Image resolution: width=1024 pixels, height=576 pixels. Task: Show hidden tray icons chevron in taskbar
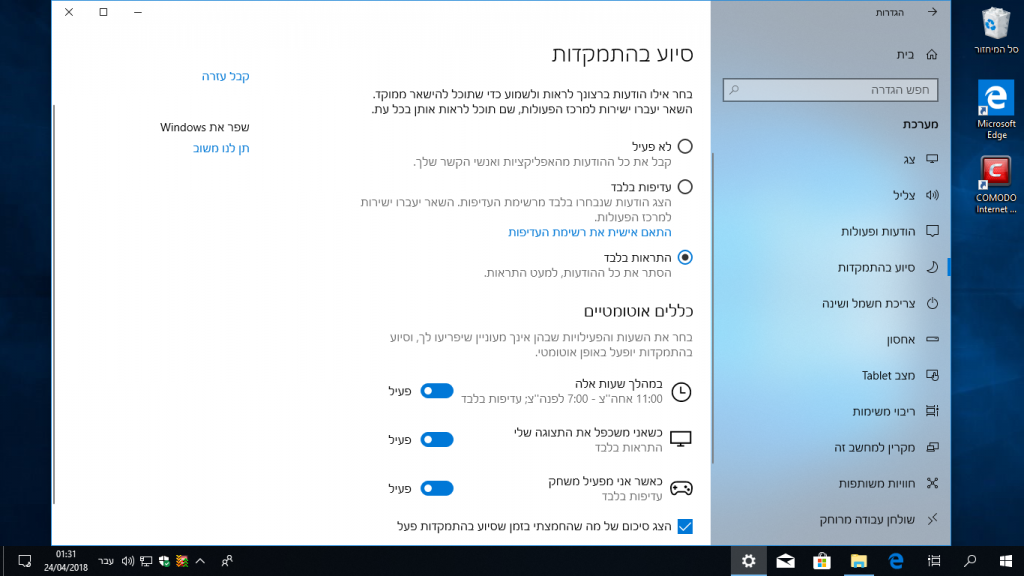tap(200, 561)
